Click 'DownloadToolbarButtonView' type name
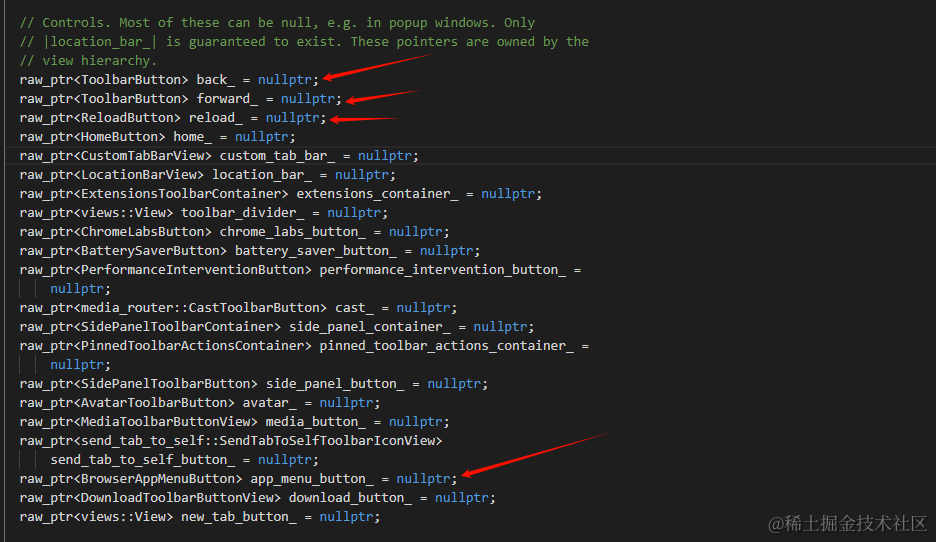 click(x=177, y=498)
